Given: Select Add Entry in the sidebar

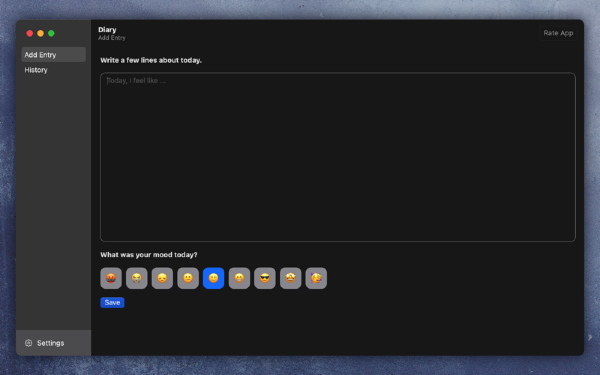Looking at the screenshot, I should (x=54, y=55).
